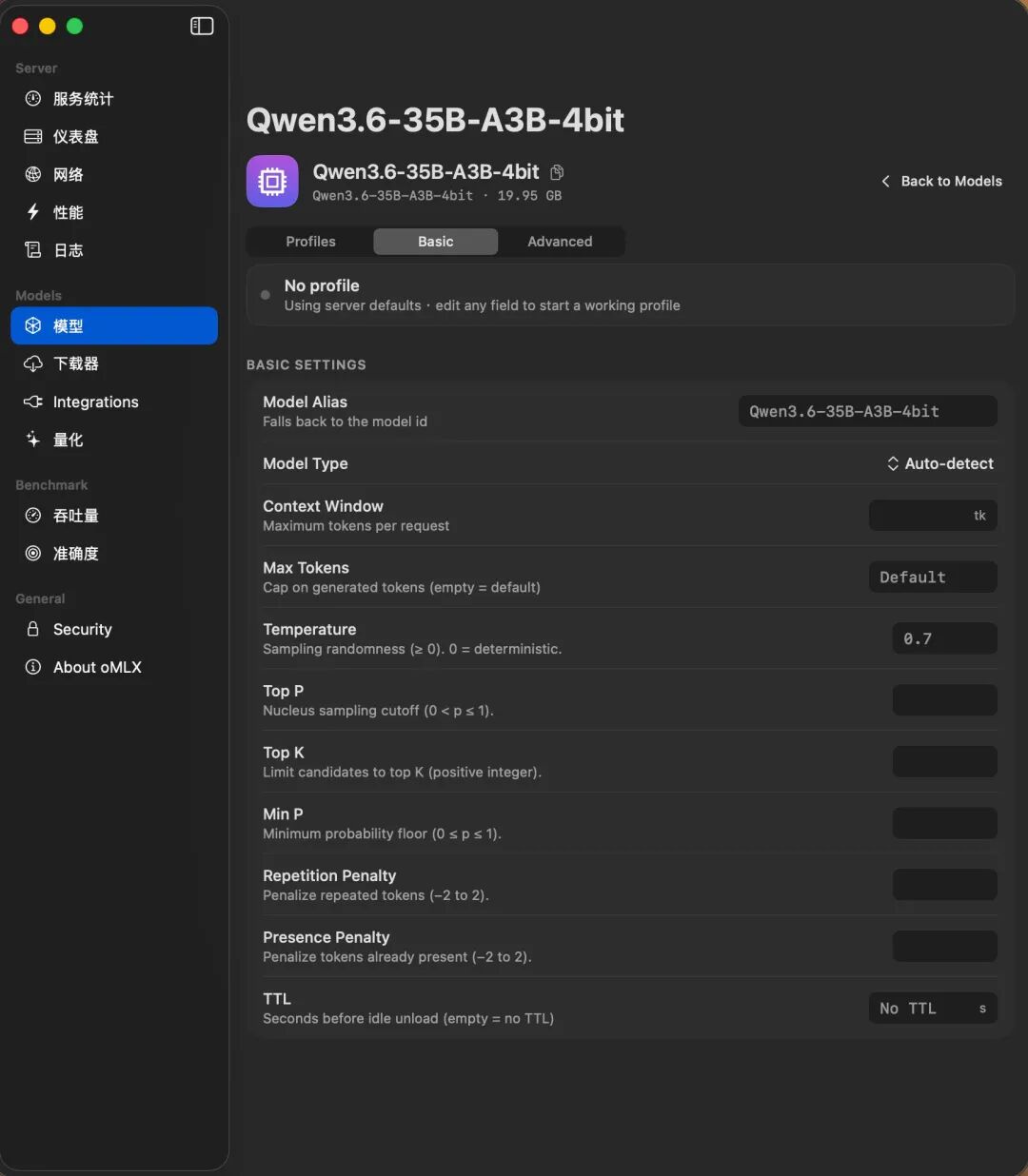
Task: Go Back to Models
Action: (941, 182)
